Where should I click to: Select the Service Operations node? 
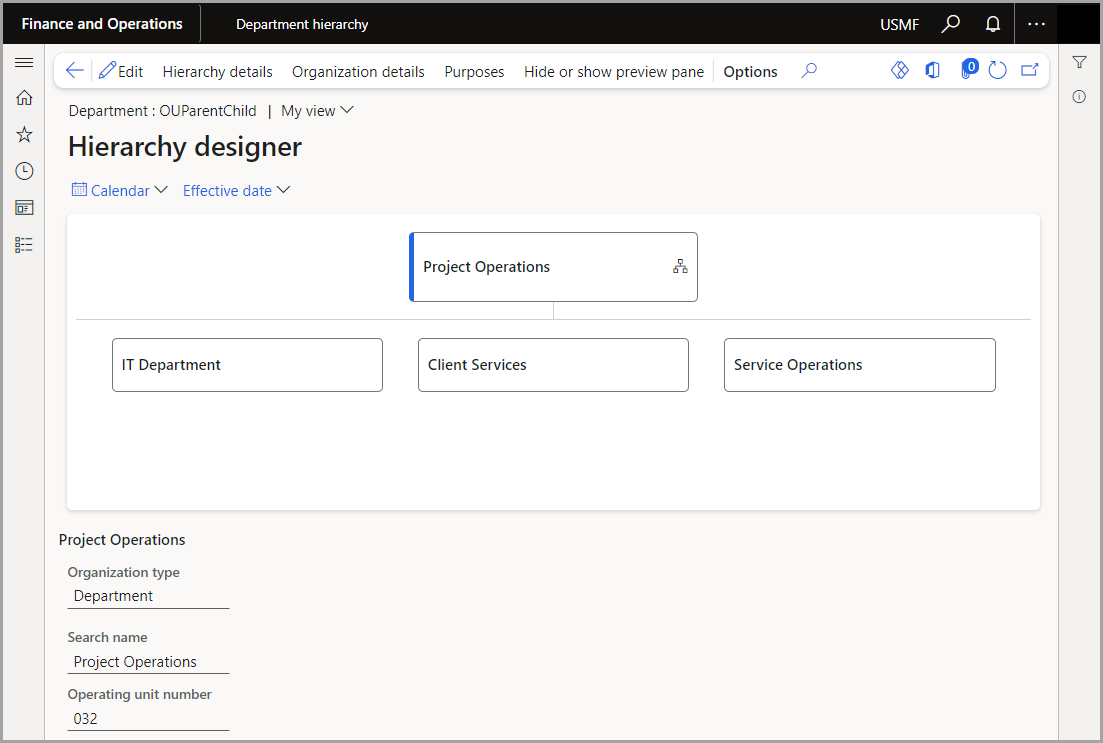(x=860, y=365)
